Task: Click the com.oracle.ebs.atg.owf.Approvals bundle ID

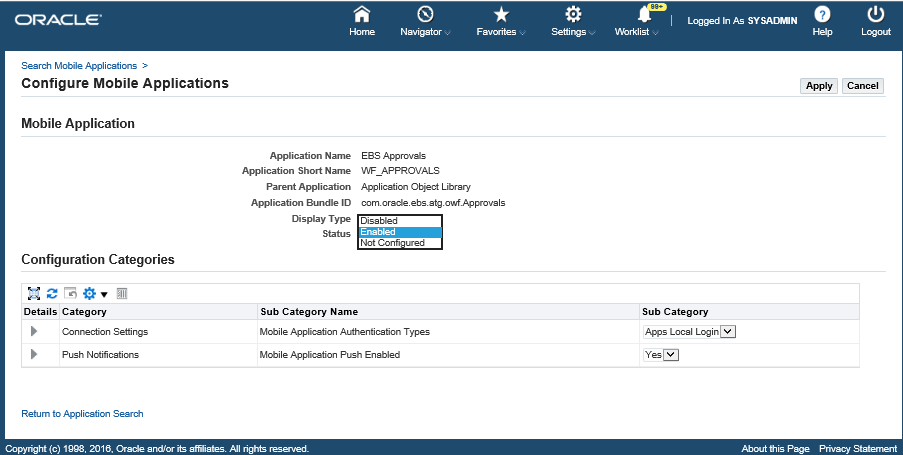Action: coord(433,203)
